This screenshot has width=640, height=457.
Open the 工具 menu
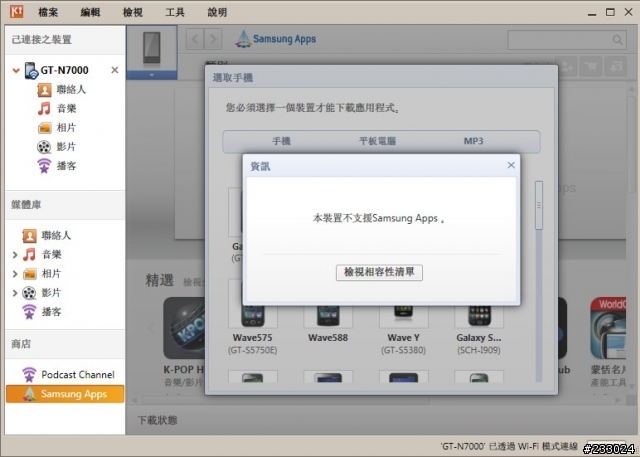(x=175, y=12)
